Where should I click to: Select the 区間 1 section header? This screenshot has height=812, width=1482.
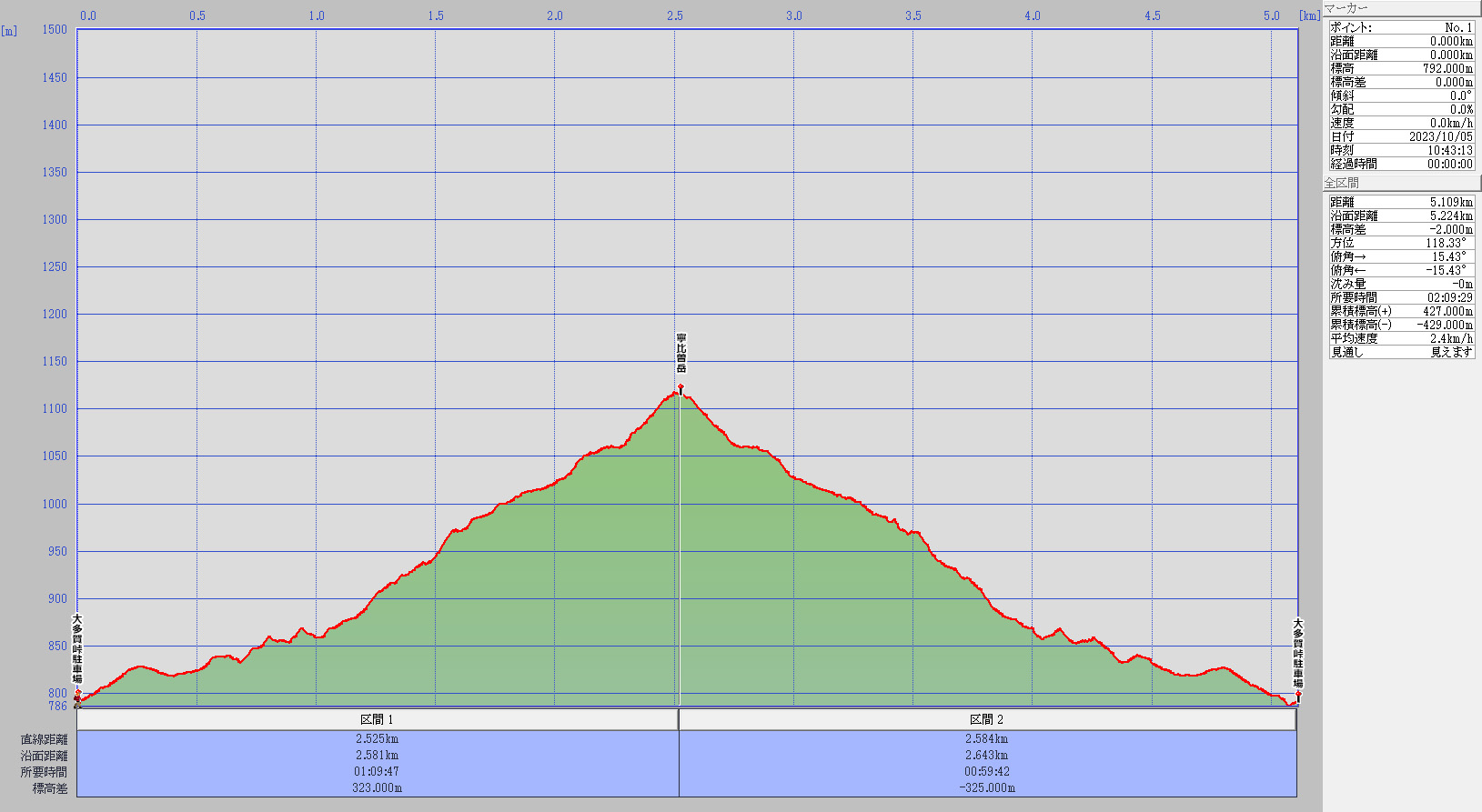(377, 719)
